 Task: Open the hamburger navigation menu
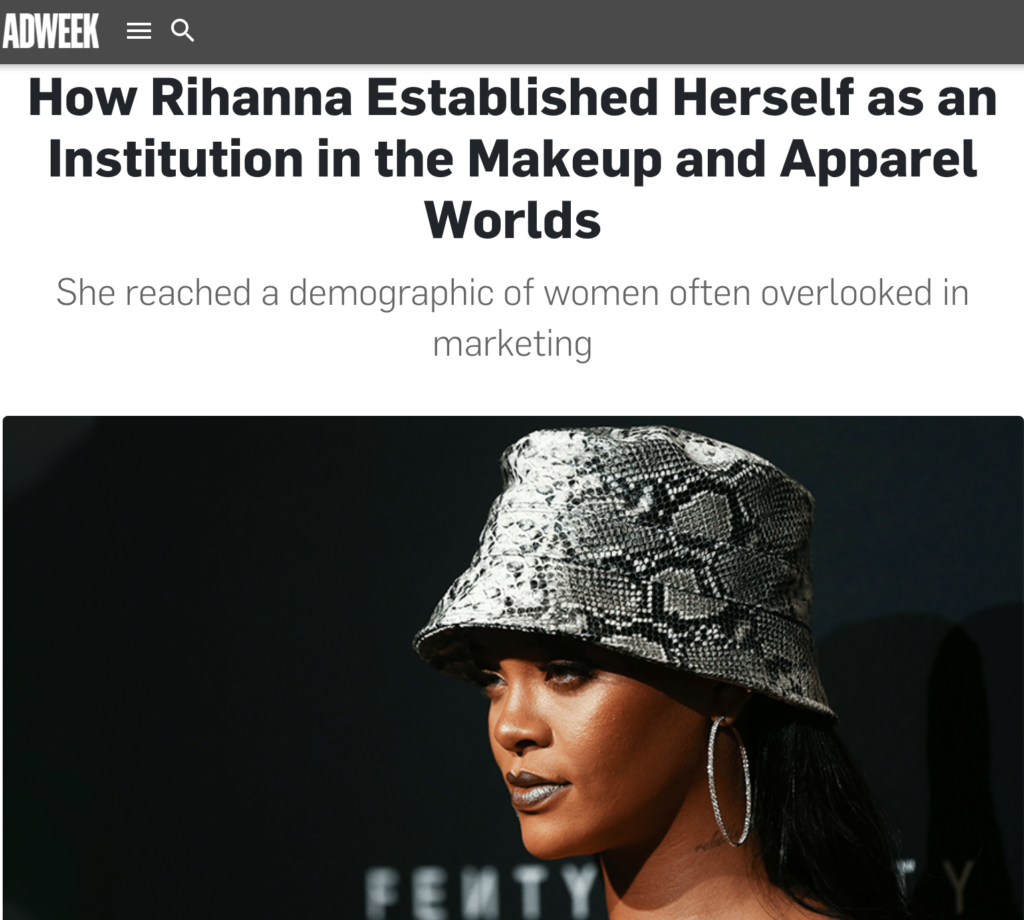click(x=138, y=31)
